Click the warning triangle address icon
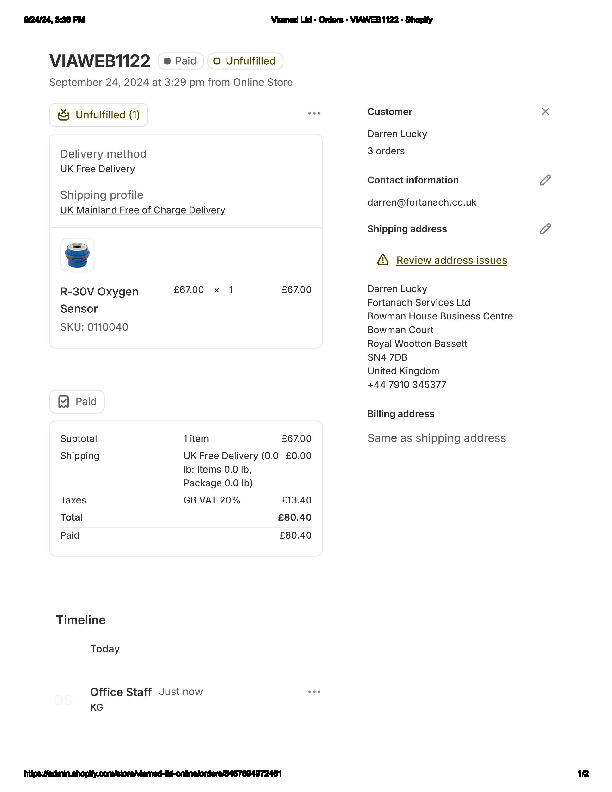The height and width of the screenshot is (792, 612). pos(382,260)
